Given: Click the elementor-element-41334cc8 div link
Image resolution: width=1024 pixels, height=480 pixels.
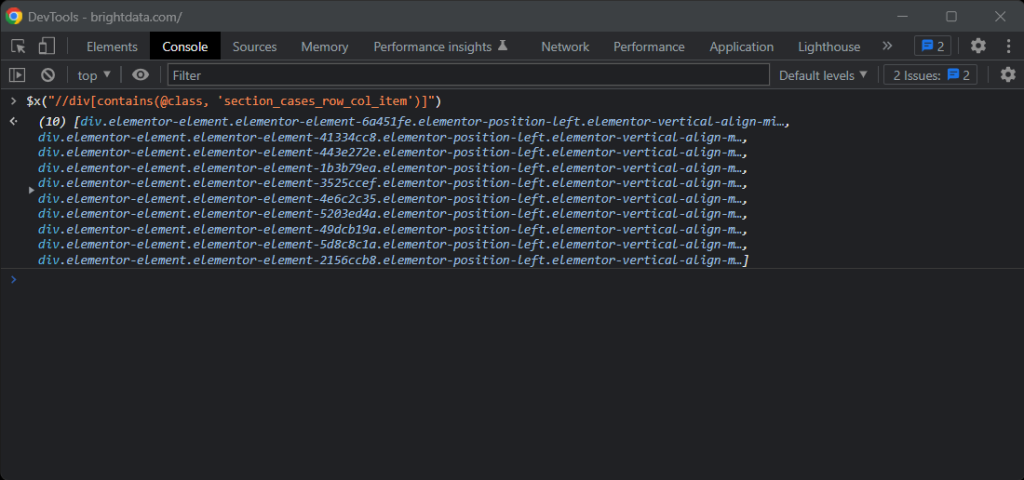Looking at the screenshot, I should 390,137.
